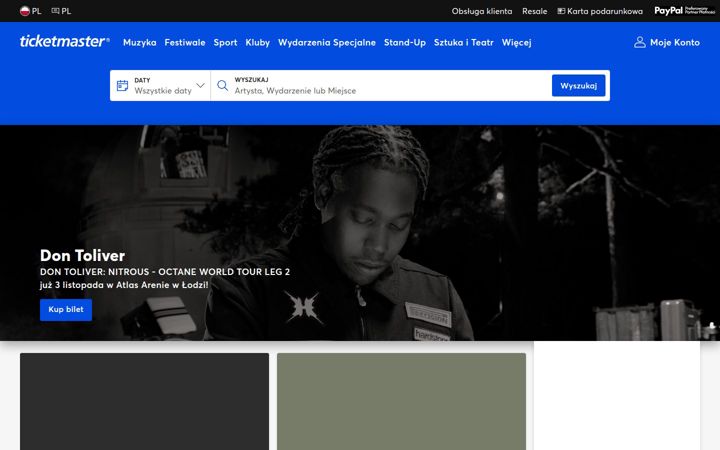Open the Więcej menu
This screenshot has height=450, width=720.
(x=517, y=42)
